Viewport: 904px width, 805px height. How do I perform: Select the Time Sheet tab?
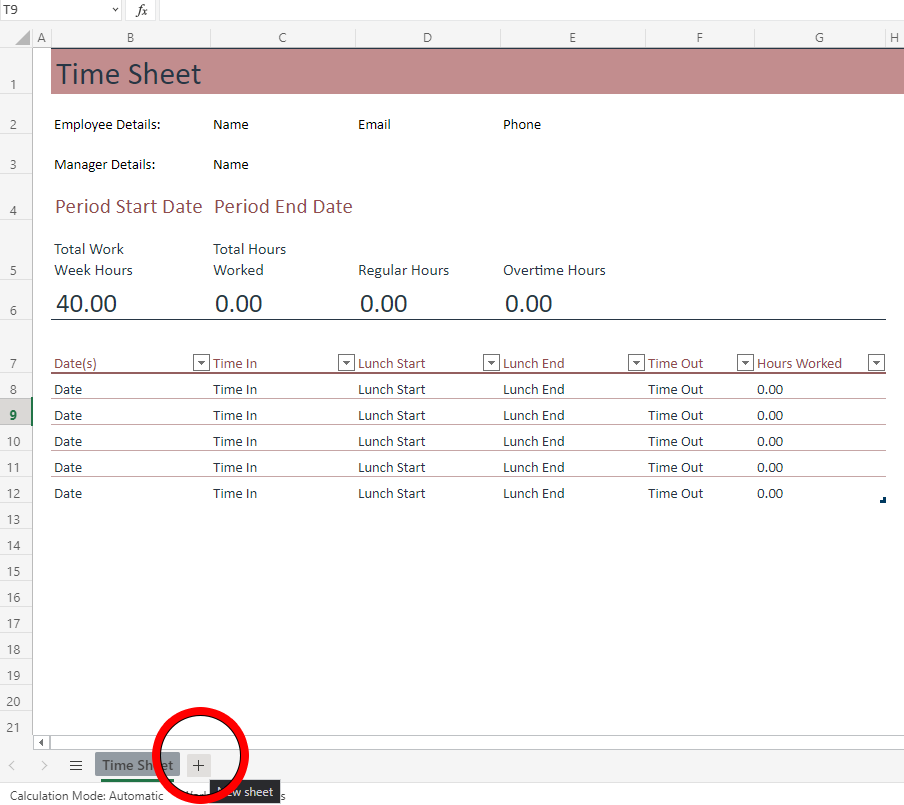pyautogui.click(x=137, y=765)
